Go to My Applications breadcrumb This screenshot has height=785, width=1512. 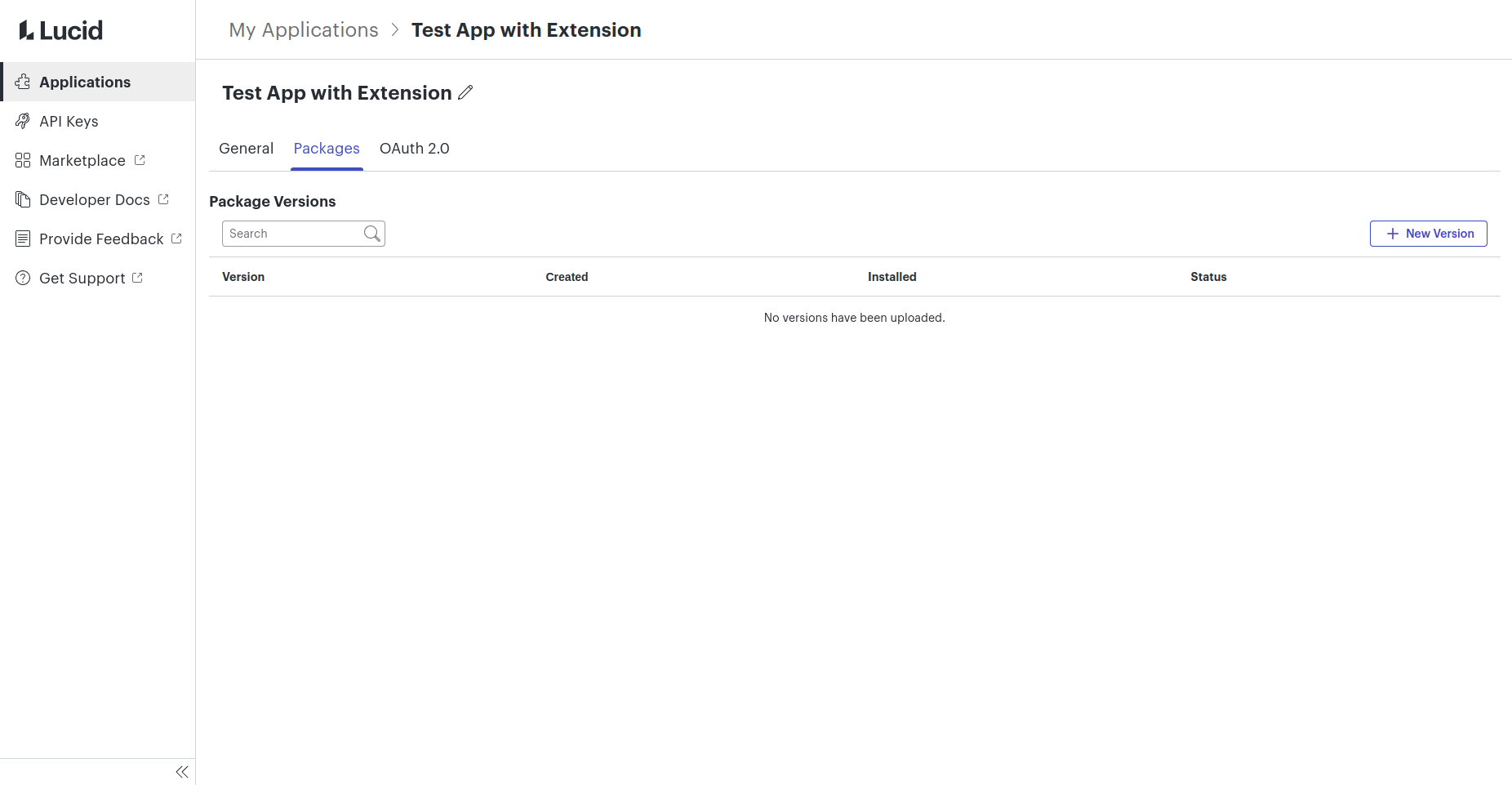[x=304, y=30]
